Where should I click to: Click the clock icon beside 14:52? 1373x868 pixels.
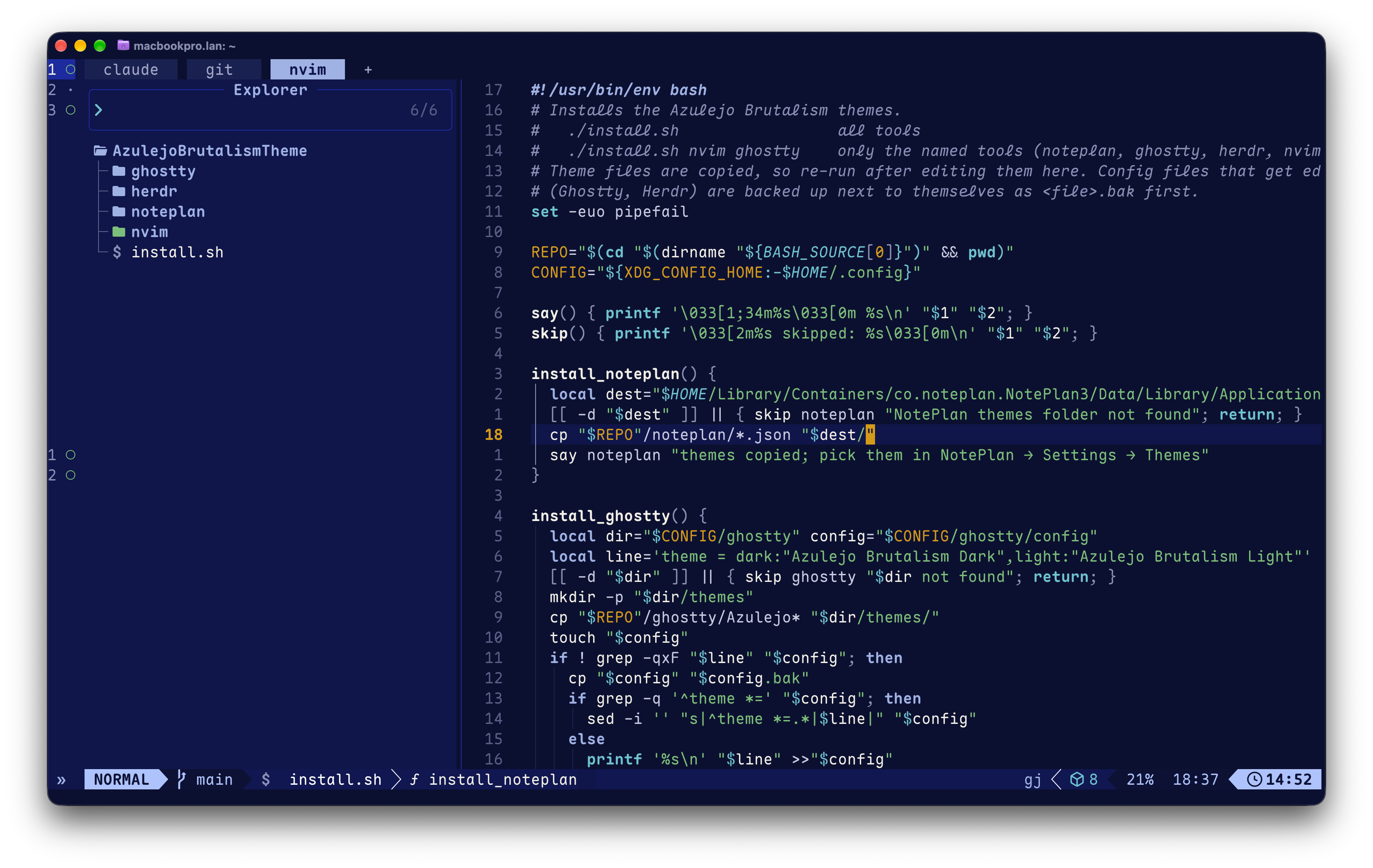pyautogui.click(x=1254, y=779)
